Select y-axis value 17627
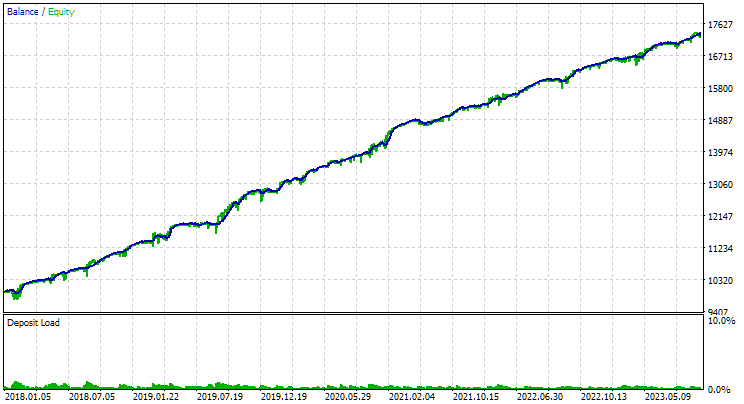744x404 pixels. [720, 25]
